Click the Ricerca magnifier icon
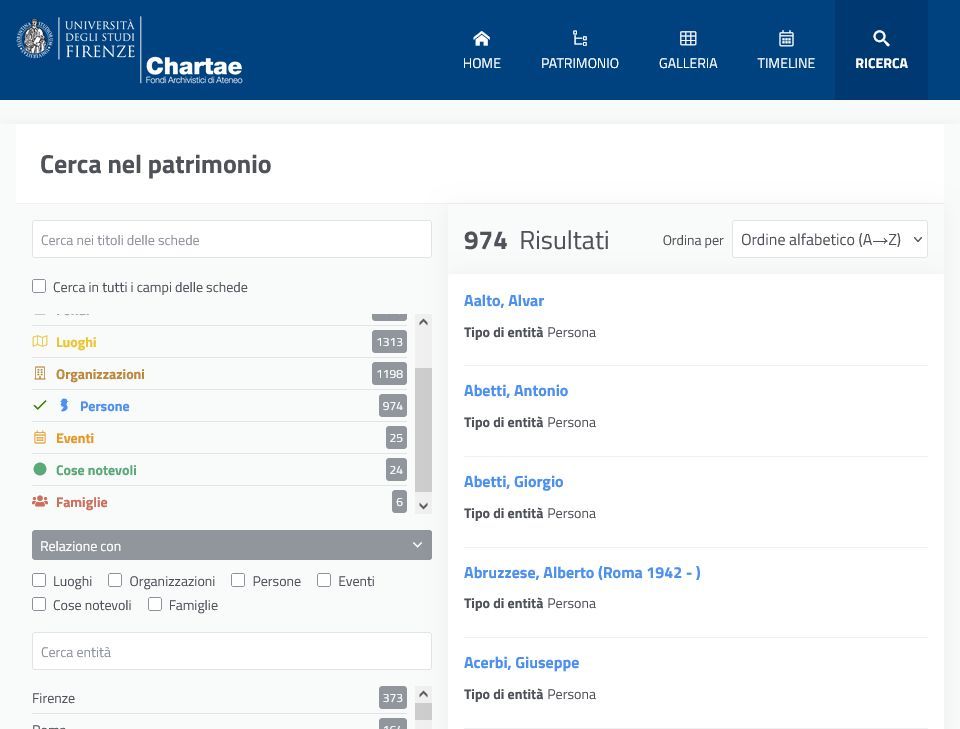 point(881,39)
